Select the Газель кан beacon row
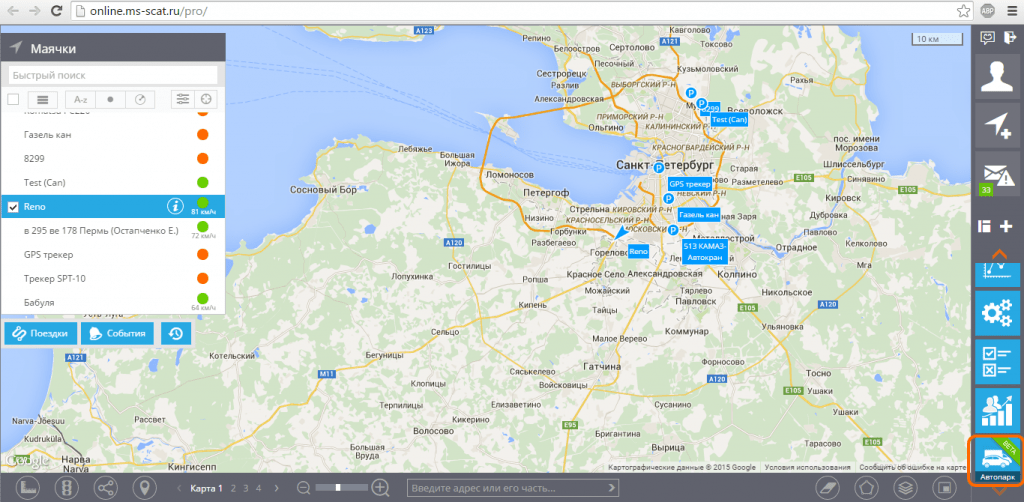 (x=113, y=134)
